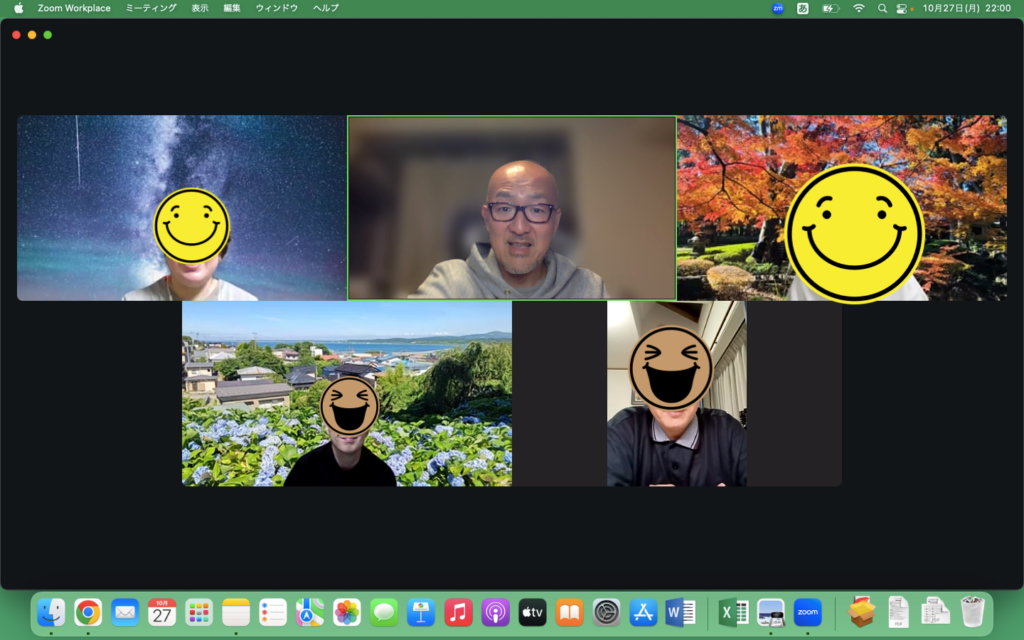
Task: Open the App Store from the Dock
Action: pyautogui.click(x=643, y=612)
